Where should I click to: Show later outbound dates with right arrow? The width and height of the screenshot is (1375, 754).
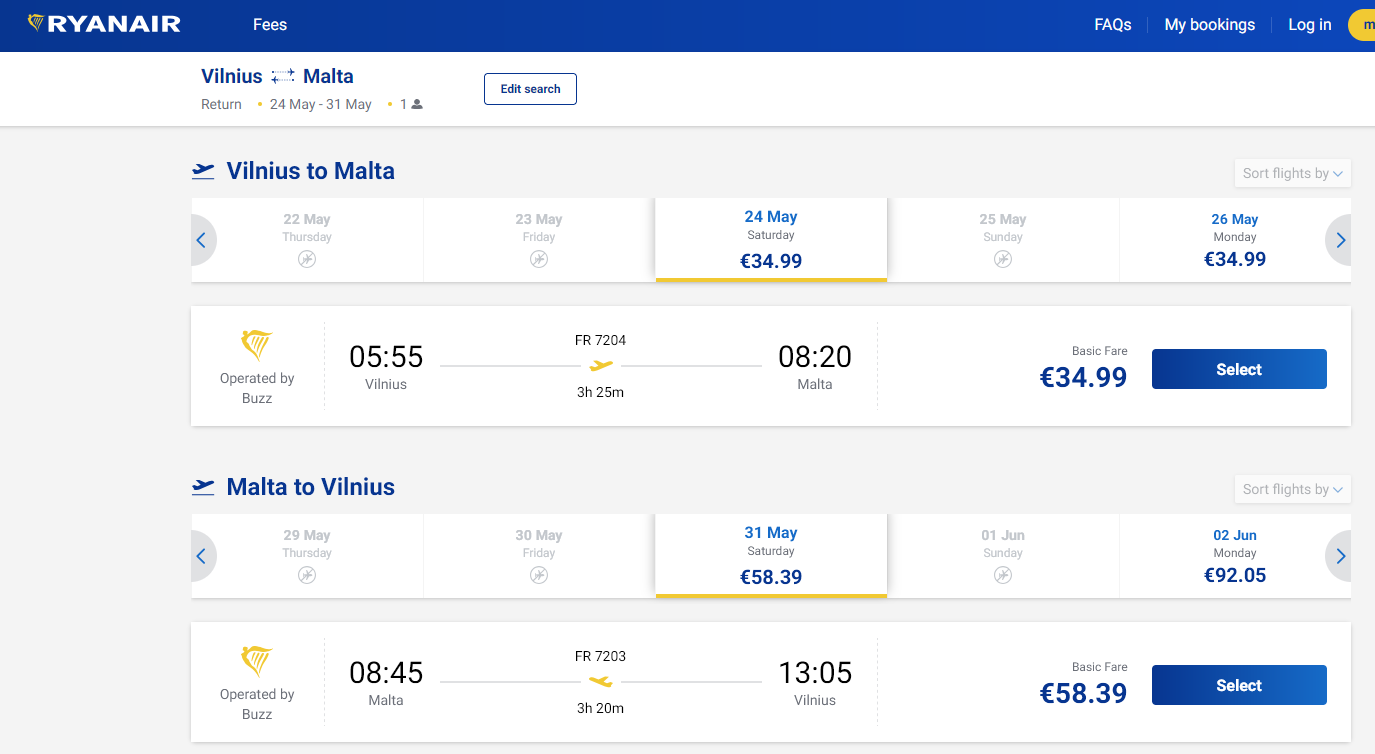pyautogui.click(x=1340, y=240)
